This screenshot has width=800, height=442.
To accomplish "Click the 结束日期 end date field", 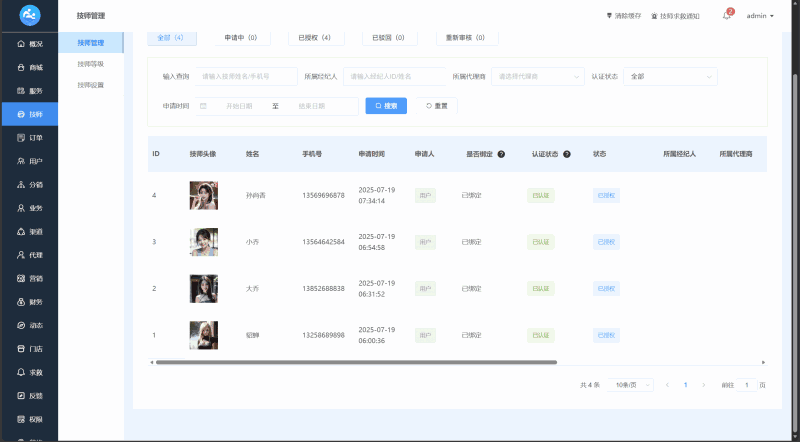I will point(312,106).
